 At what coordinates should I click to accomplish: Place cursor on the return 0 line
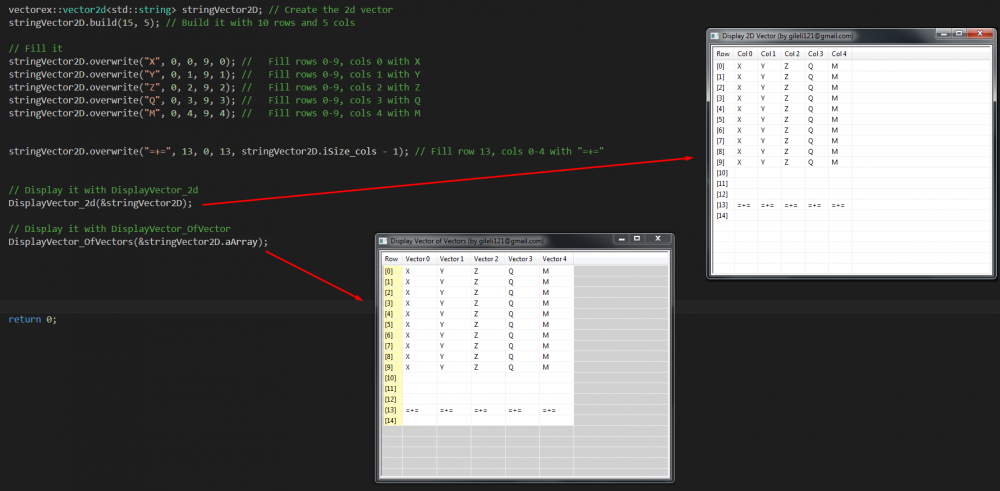pyautogui.click(x=32, y=319)
